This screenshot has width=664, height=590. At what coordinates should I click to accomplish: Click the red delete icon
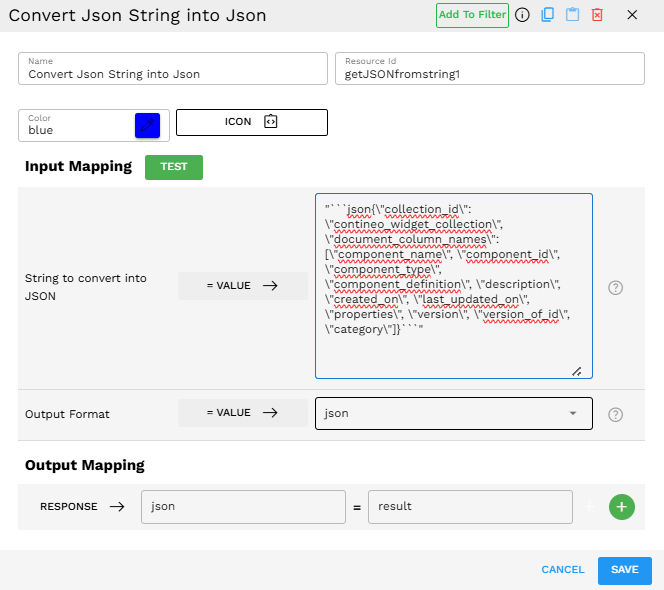(x=597, y=15)
